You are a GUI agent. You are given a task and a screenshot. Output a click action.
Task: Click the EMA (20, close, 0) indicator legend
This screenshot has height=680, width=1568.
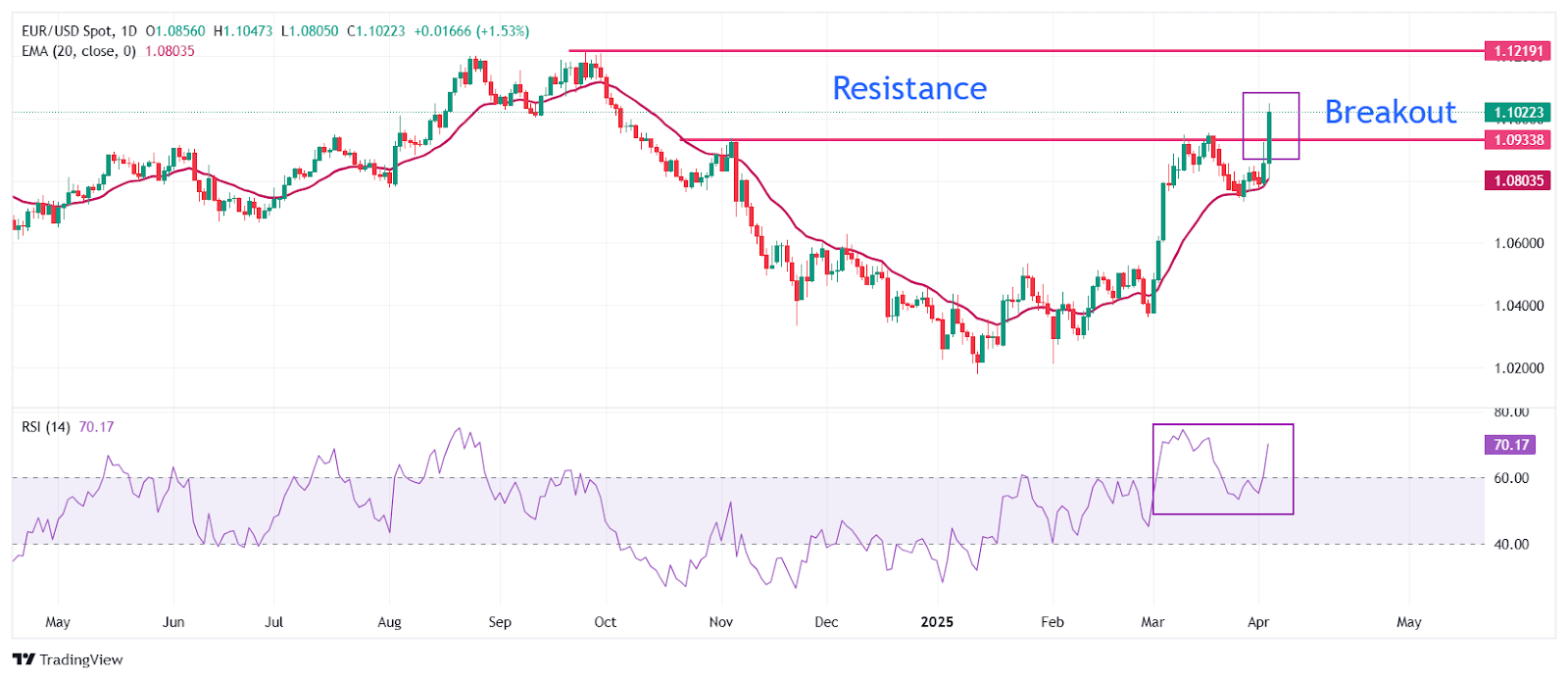(78, 51)
